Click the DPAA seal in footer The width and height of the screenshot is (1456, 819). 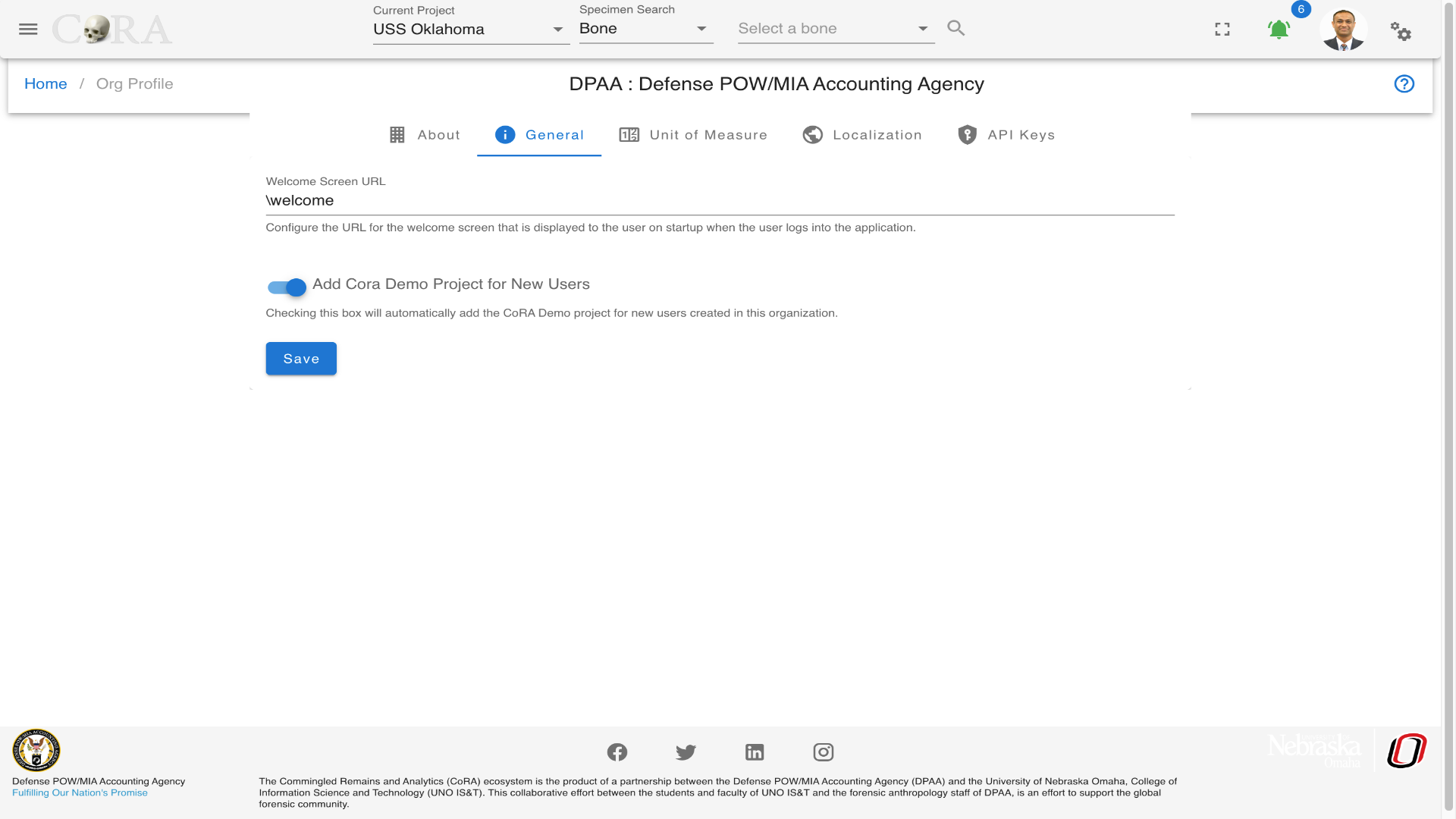click(36, 750)
